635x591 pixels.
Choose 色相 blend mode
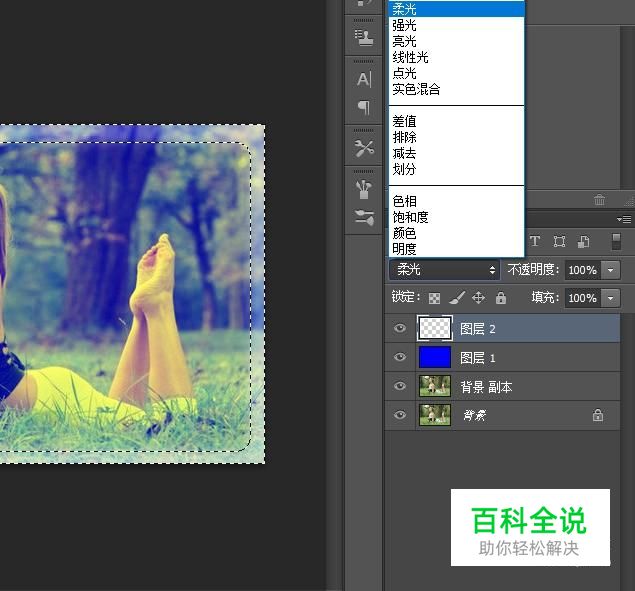tap(456, 201)
